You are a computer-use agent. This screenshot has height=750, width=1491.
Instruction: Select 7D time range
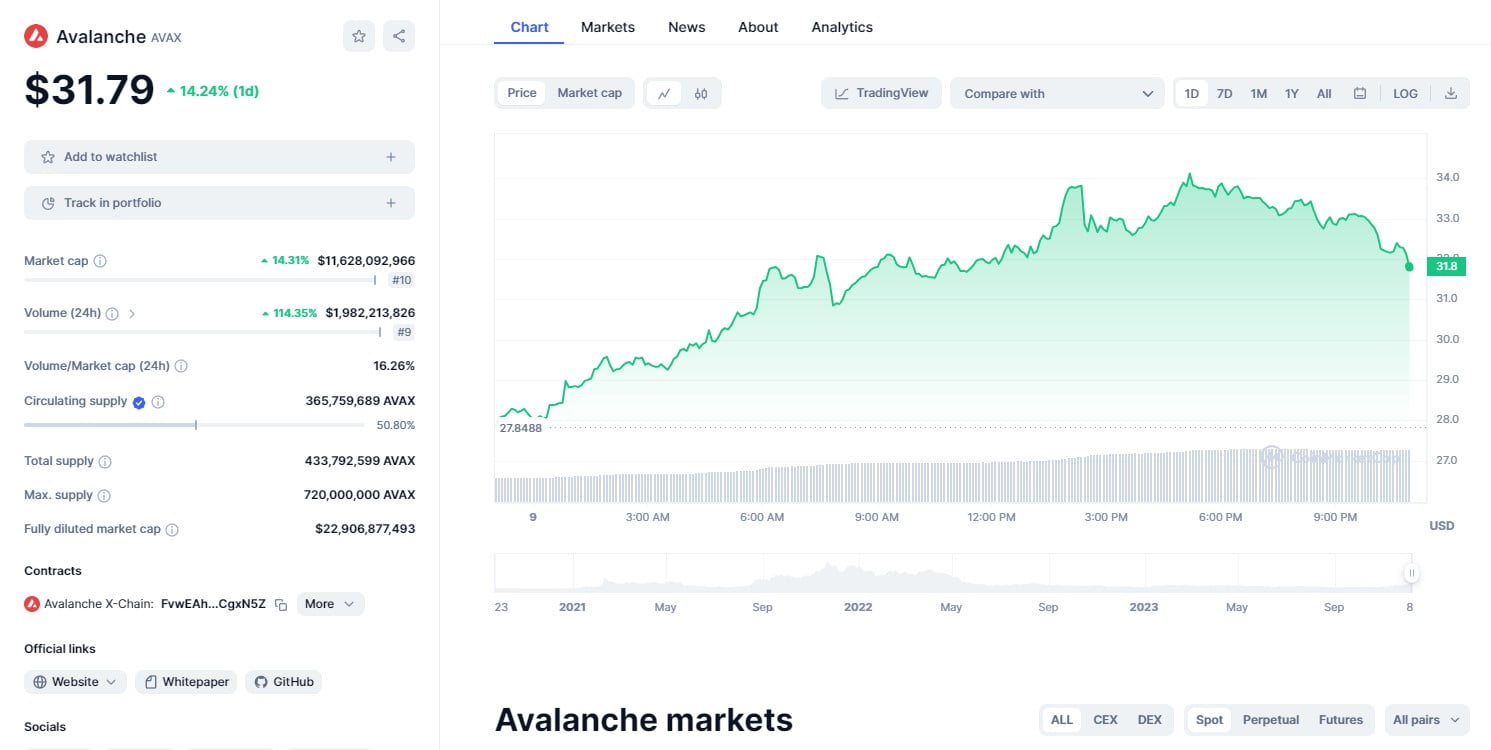point(1224,93)
